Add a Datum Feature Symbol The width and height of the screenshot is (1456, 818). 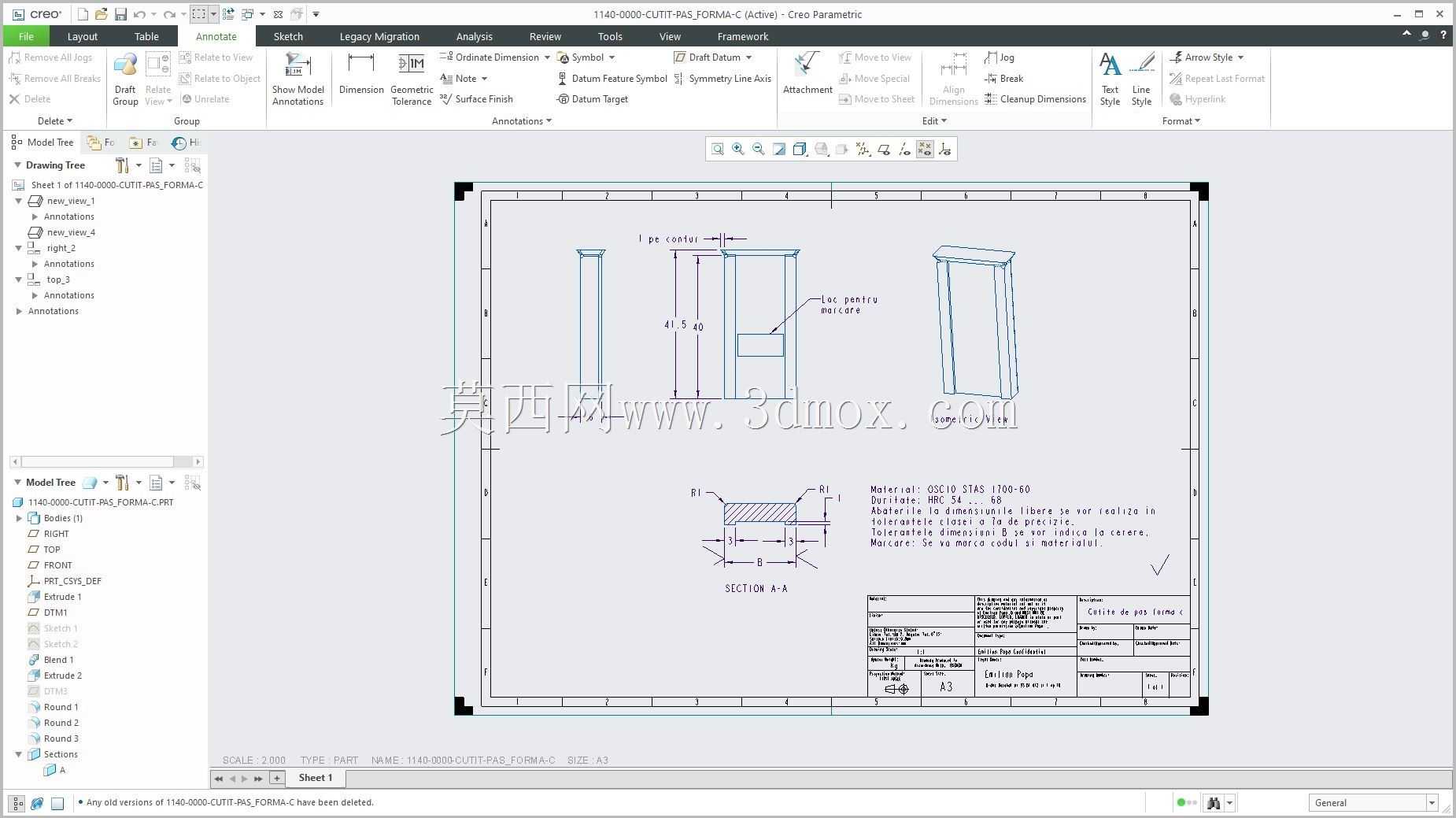click(x=612, y=79)
